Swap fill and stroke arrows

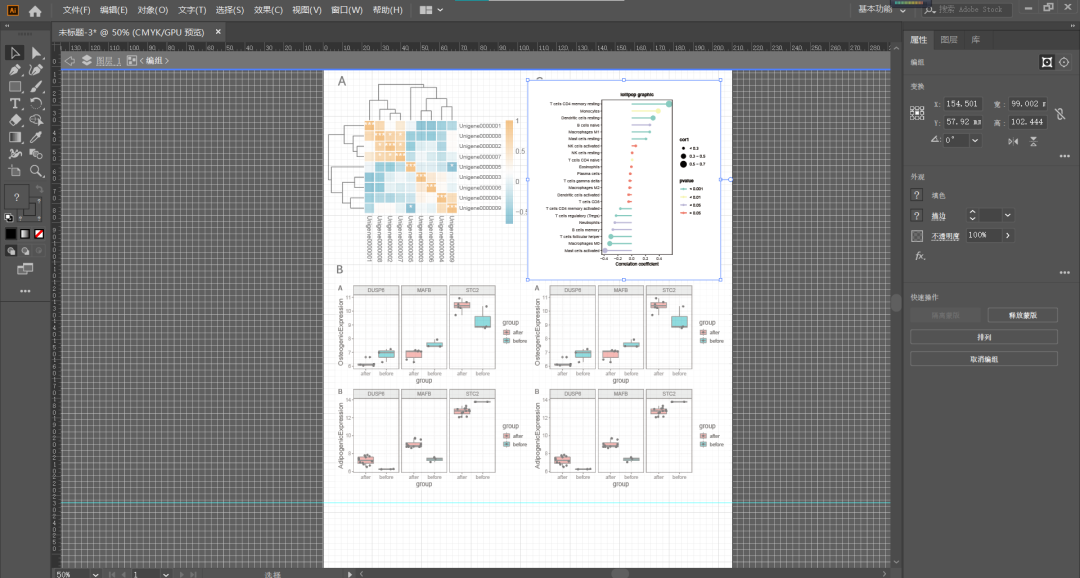point(39,189)
